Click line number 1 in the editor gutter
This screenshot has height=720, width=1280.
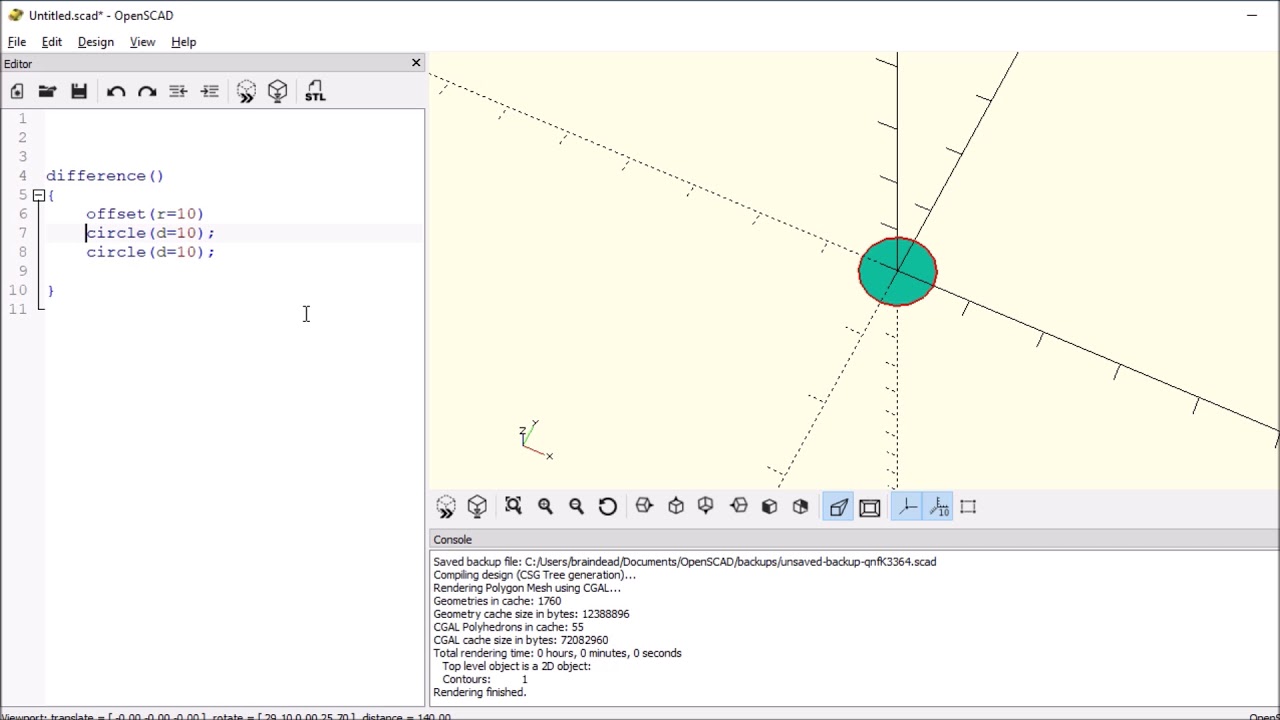pos(22,119)
